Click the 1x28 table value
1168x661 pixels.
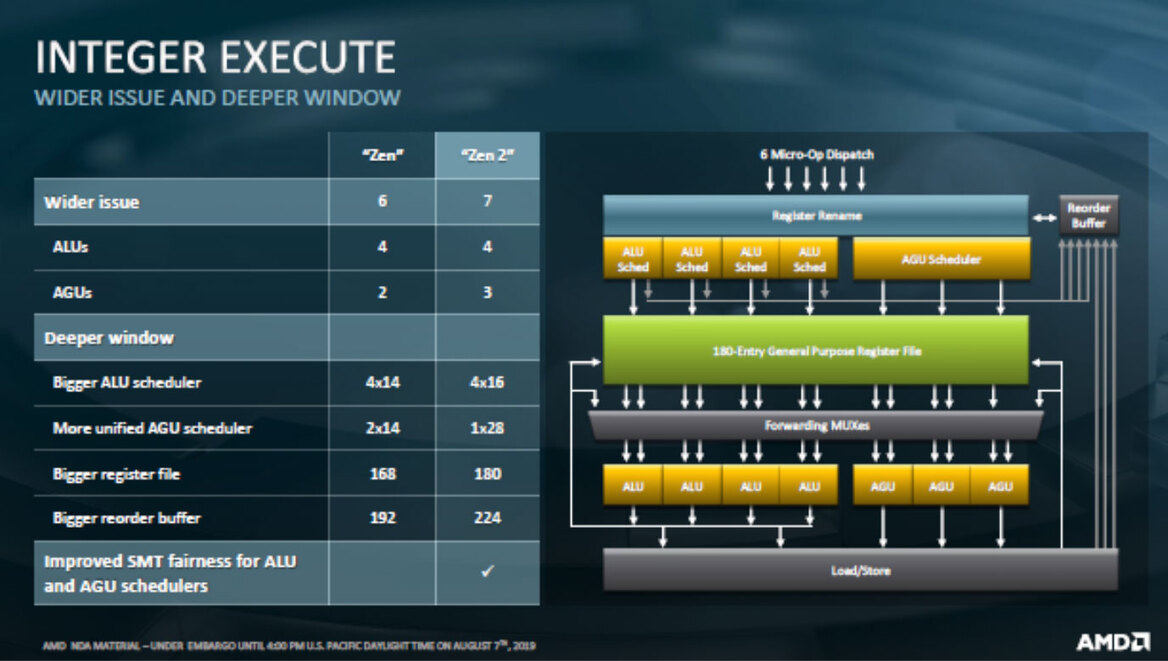[487, 428]
